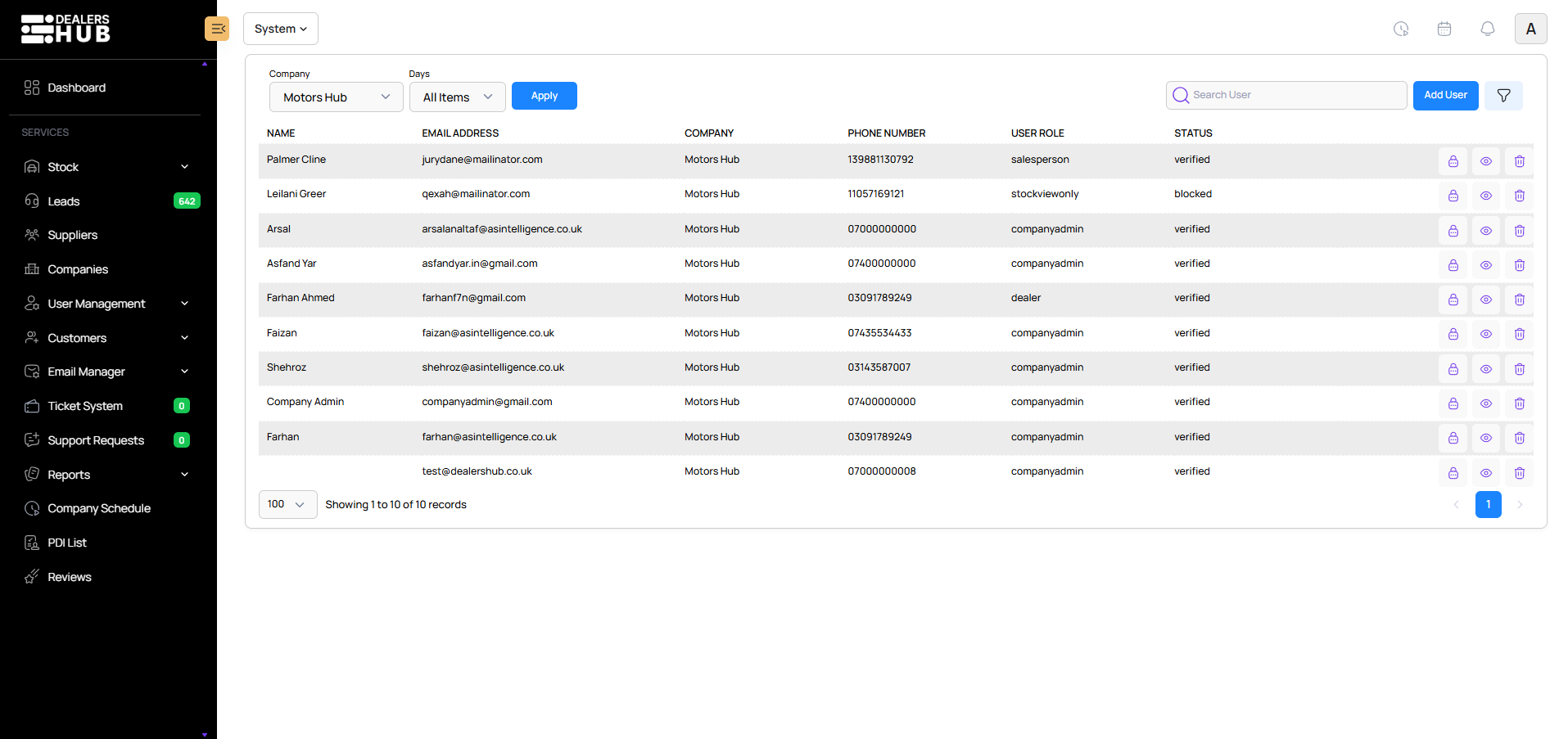The width and height of the screenshot is (1568, 739).
Task: Click the filter funnel icon
Action: 1503,96
